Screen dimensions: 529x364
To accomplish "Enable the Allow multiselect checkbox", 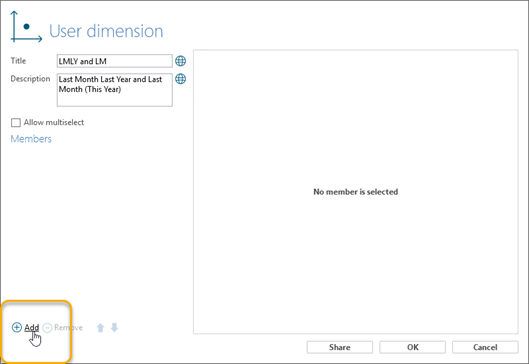I will (16, 122).
